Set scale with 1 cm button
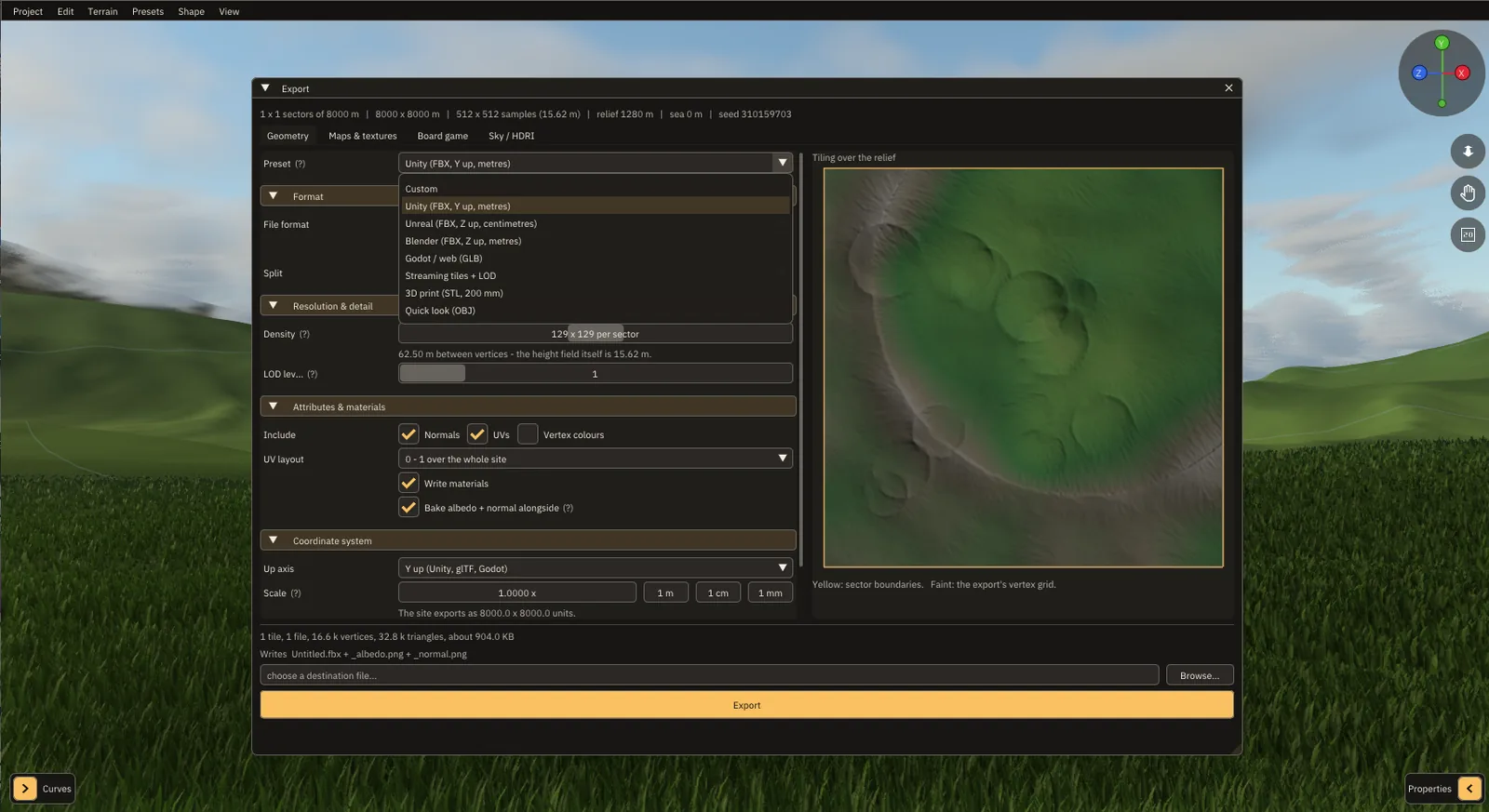Viewport: 1489px width, 812px height. pos(718,592)
